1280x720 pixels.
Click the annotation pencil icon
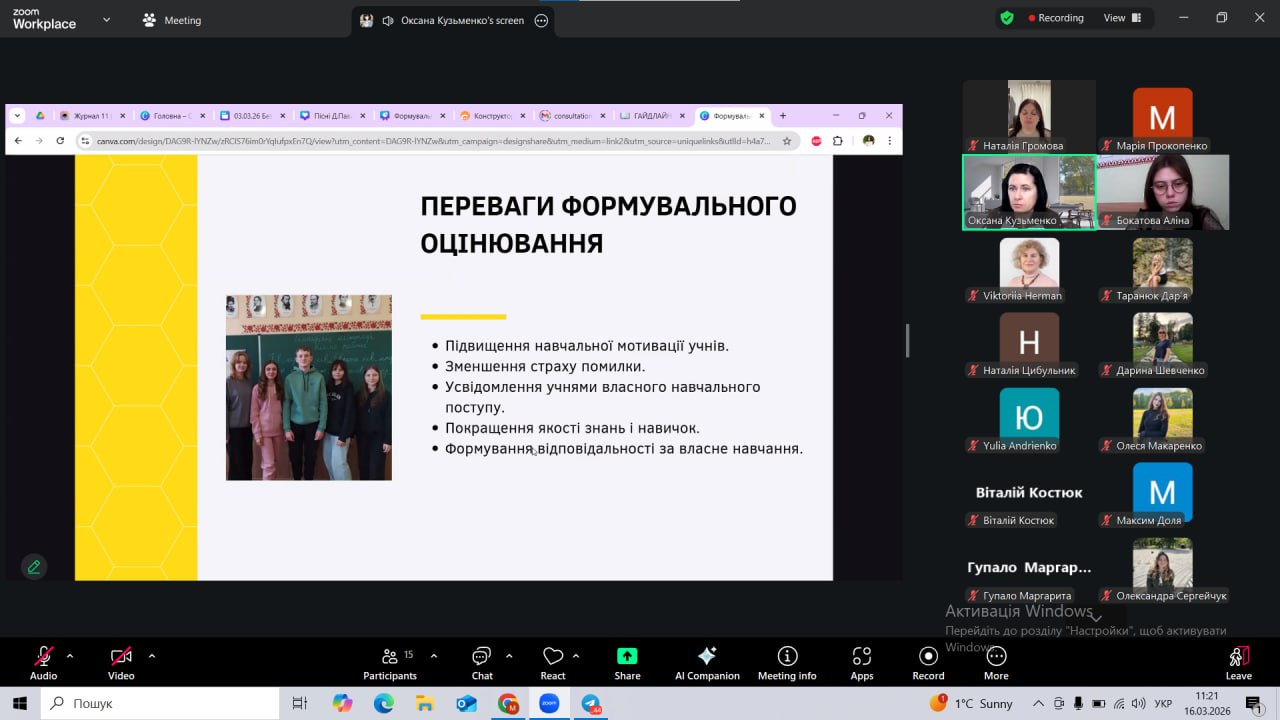34,567
